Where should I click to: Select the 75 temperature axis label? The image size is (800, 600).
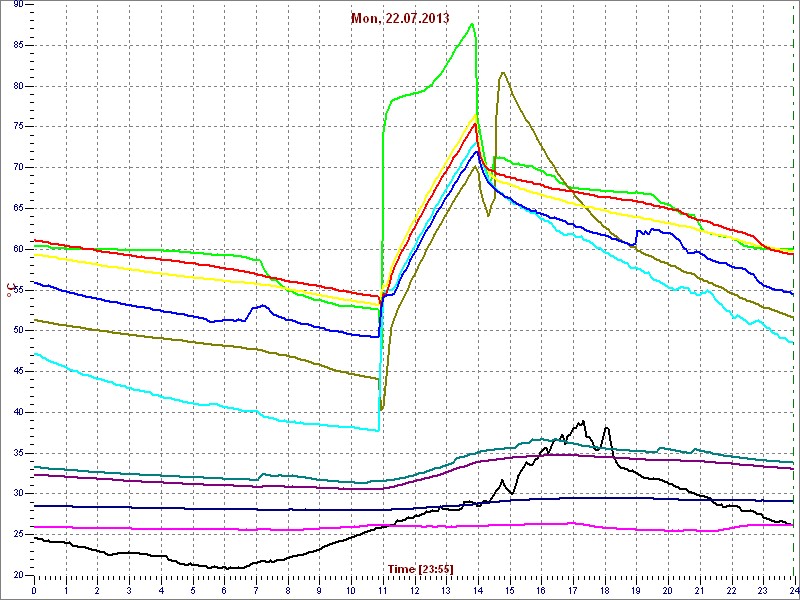[18, 127]
